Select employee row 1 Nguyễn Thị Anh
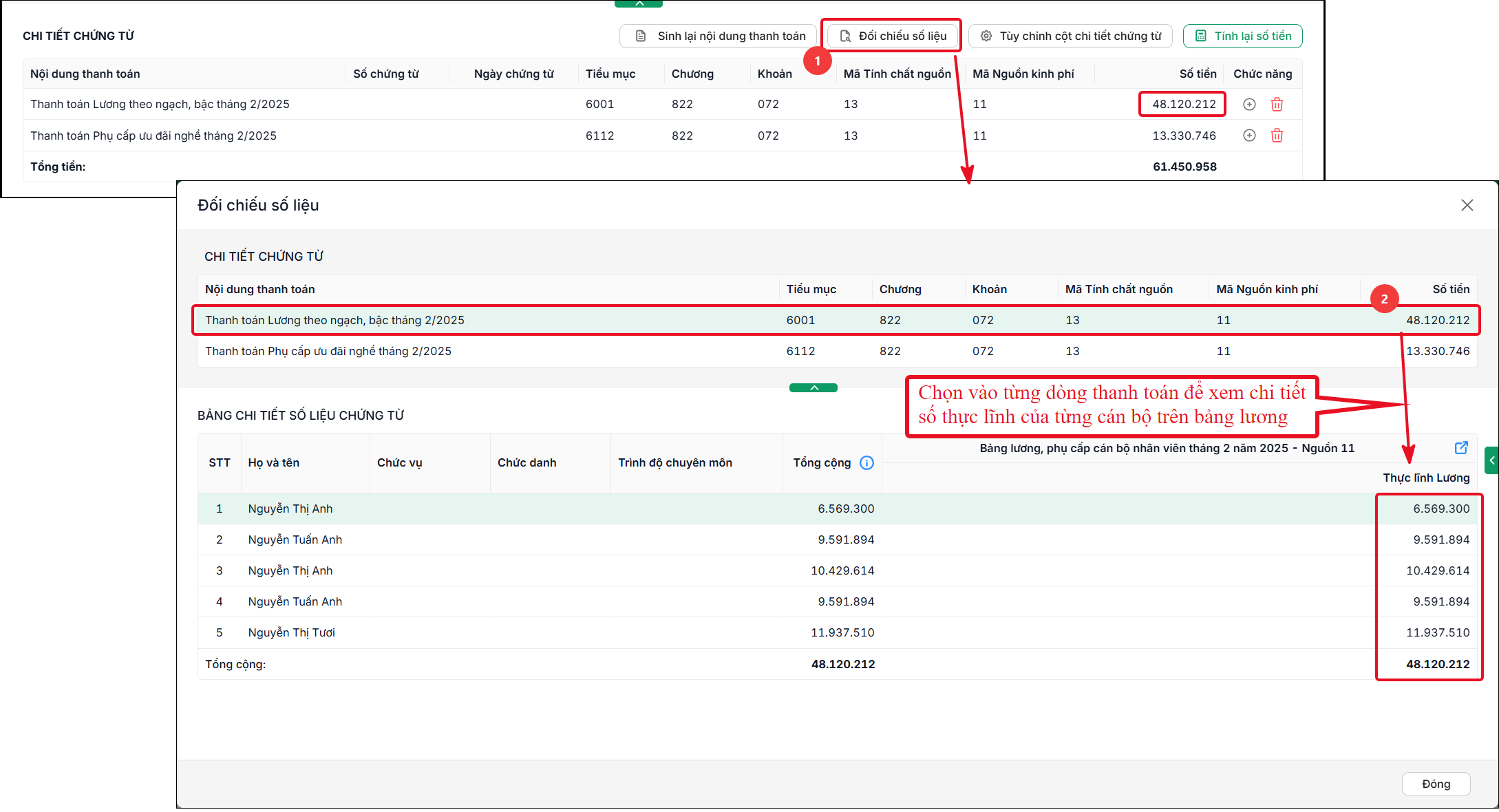The height and width of the screenshot is (812, 1499). tap(837, 509)
